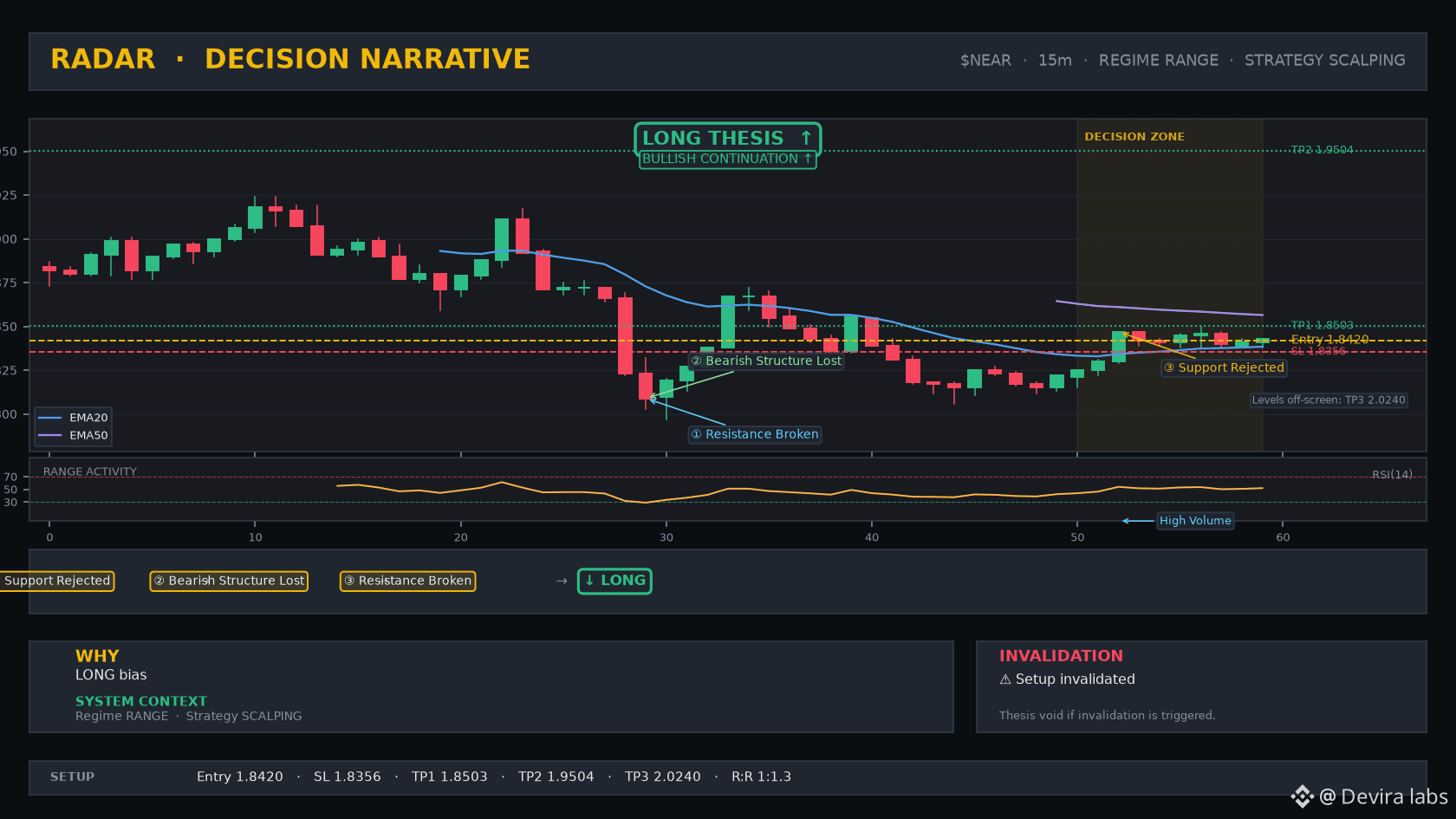Click the Thesis void if invalidation text

click(1107, 715)
